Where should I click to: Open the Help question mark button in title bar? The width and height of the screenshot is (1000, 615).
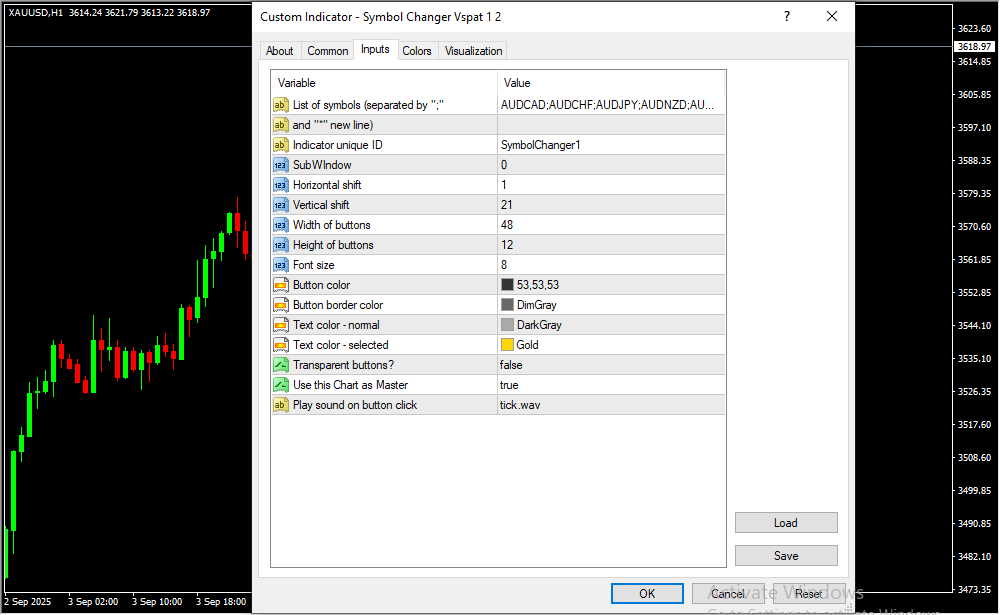tap(787, 17)
